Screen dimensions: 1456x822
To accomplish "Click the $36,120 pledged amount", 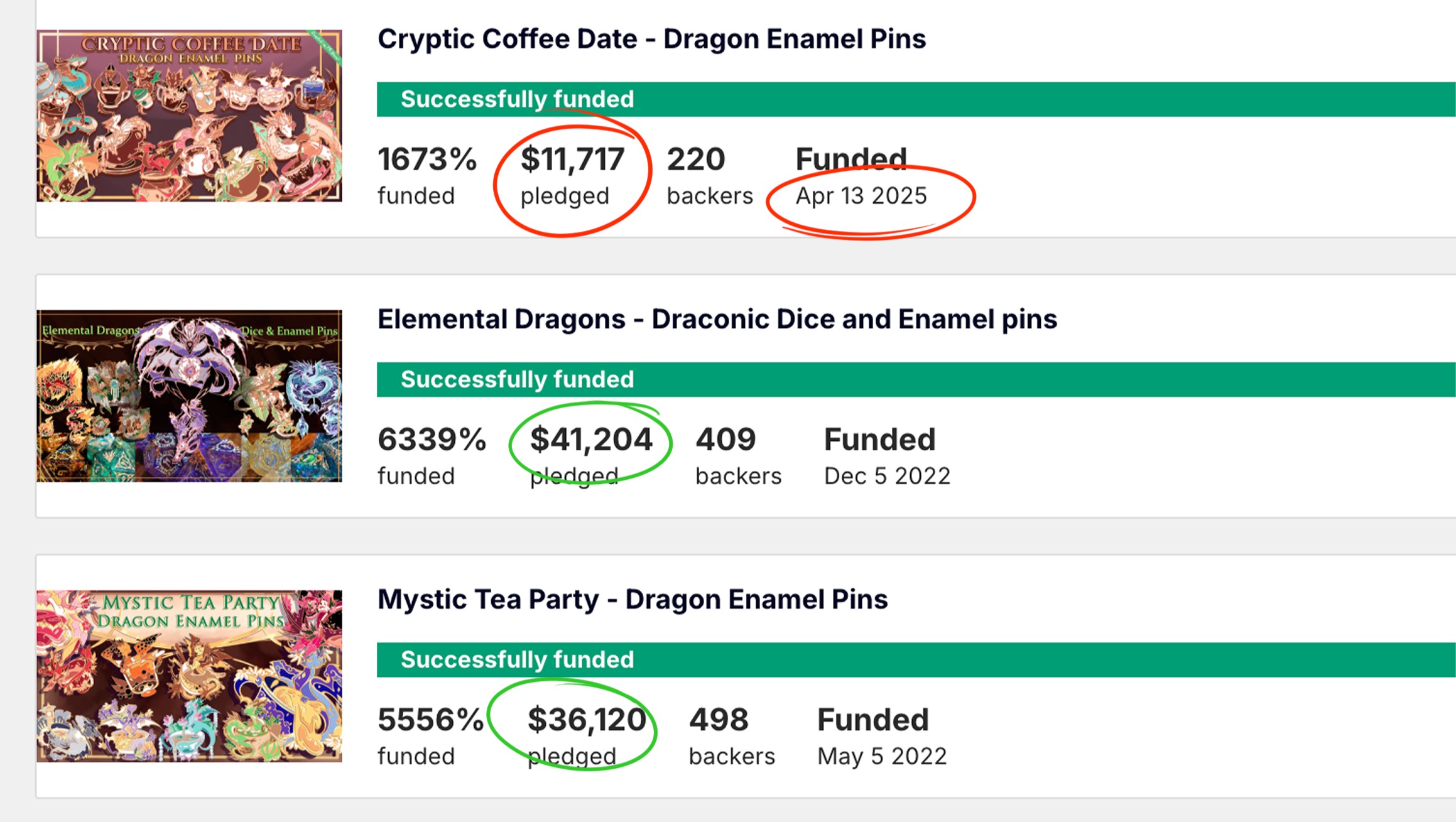I will pyautogui.click(x=587, y=720).
